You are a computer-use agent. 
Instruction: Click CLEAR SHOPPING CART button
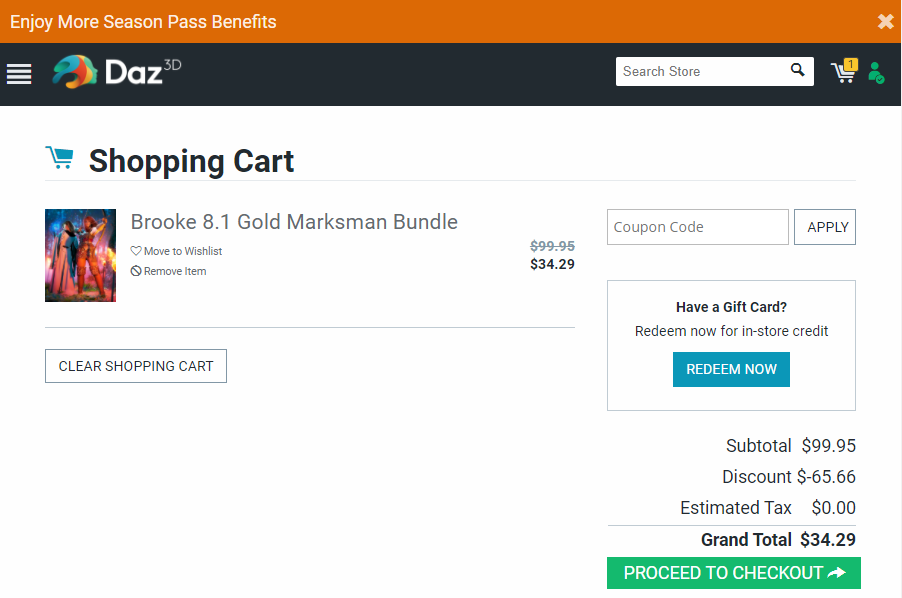(136, 366)
